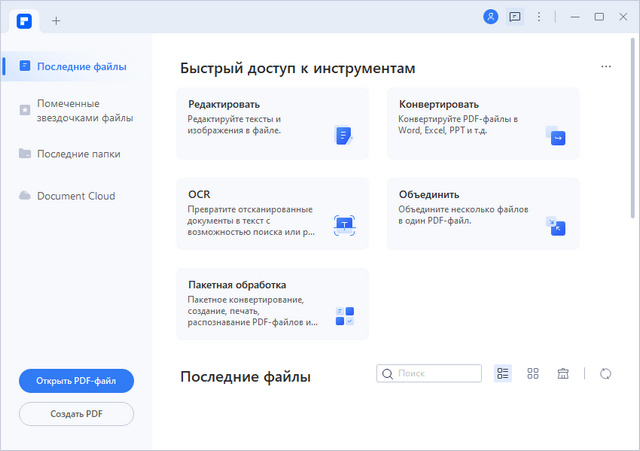Open Последние папки in the sidebar
This screenshot has height=451, width=640.
coord(76,153)
